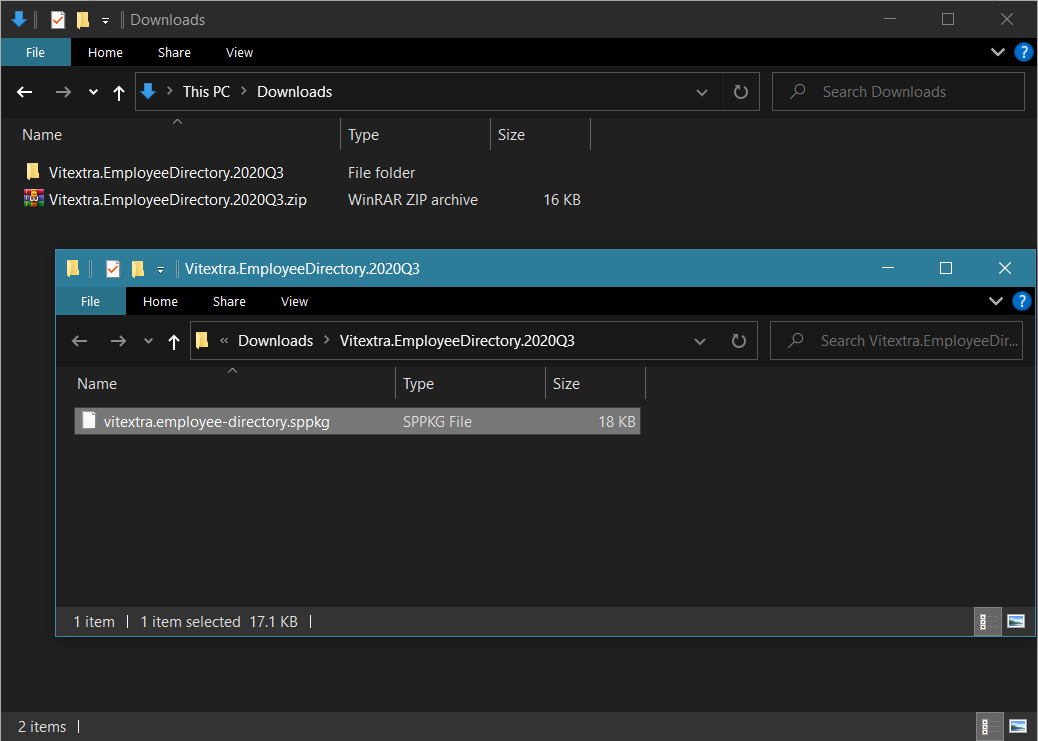Go back in Downloads window

[x=24, y=92]
